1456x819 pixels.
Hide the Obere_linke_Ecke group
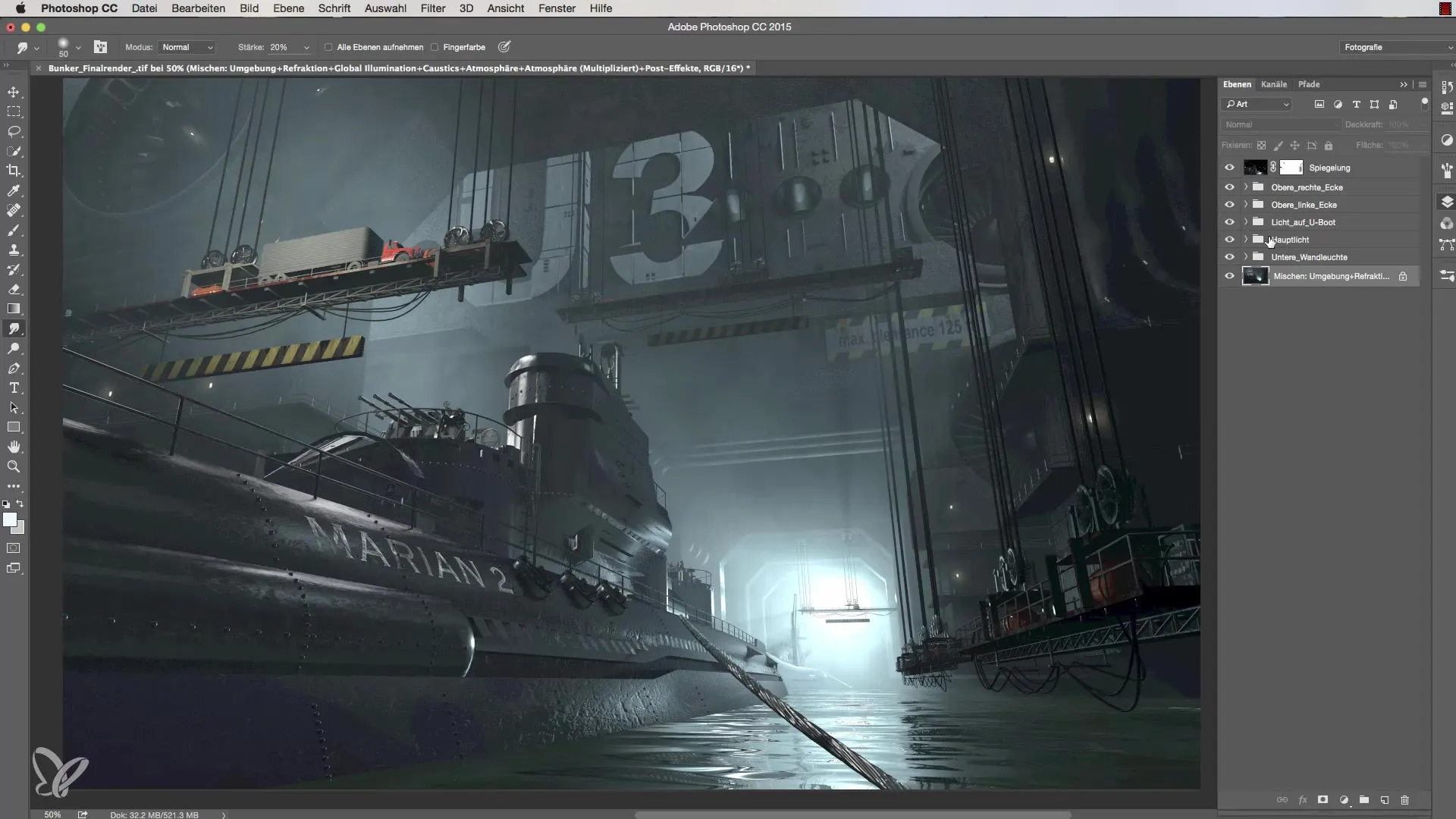1229,205
